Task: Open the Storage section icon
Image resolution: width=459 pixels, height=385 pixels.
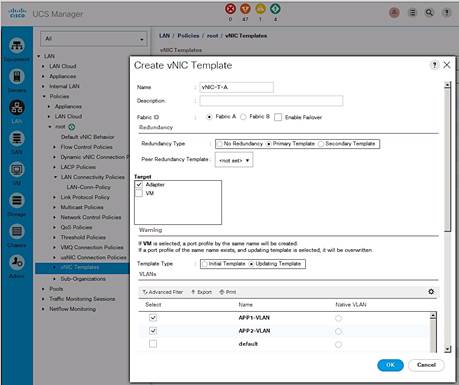Action: point(17,200)
